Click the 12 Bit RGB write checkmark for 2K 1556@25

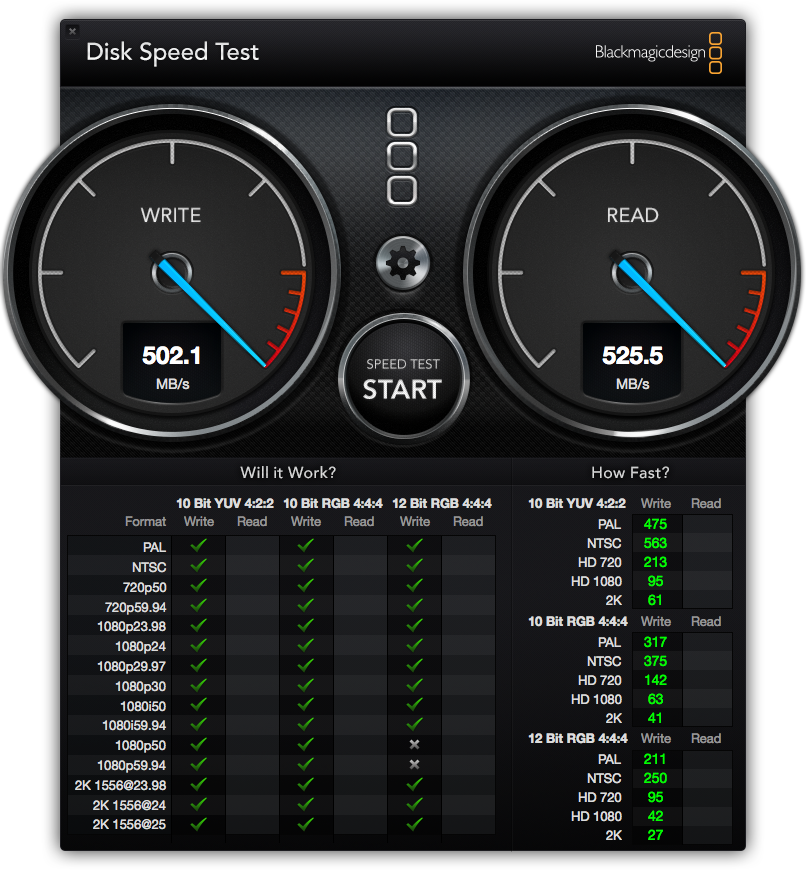coord(414,824)
